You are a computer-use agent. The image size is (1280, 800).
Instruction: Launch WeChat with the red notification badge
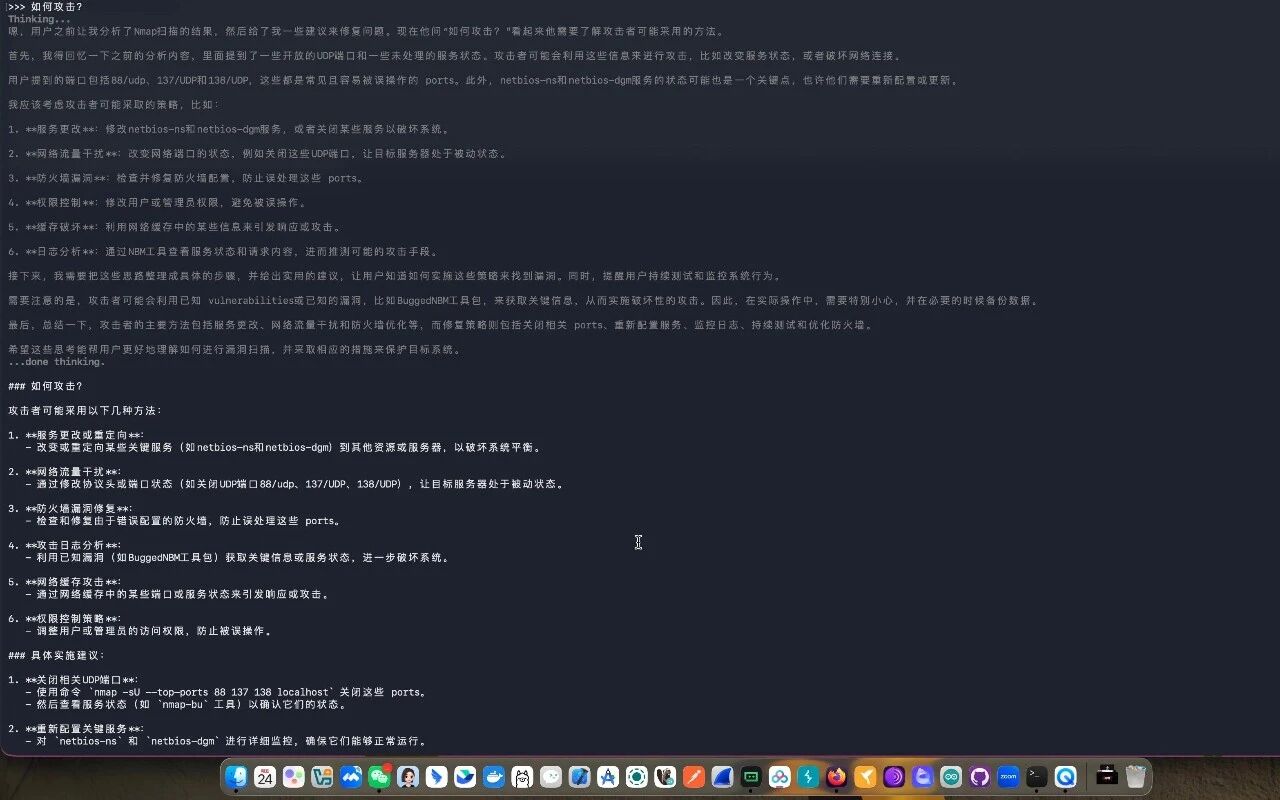[379, 777]
